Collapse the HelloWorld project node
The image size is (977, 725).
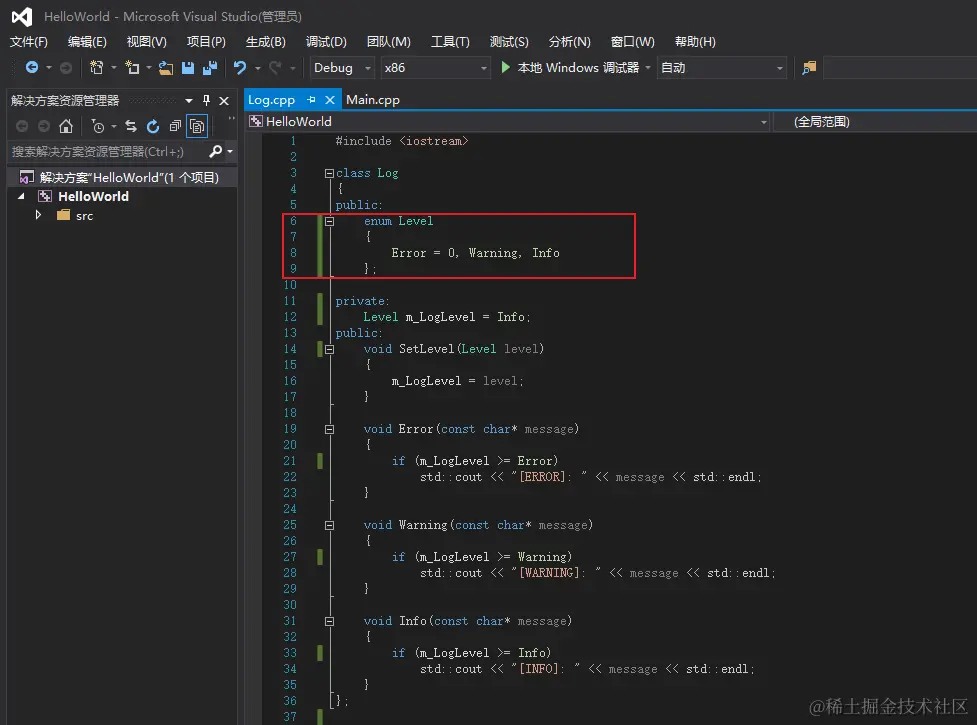click(21, 196)
